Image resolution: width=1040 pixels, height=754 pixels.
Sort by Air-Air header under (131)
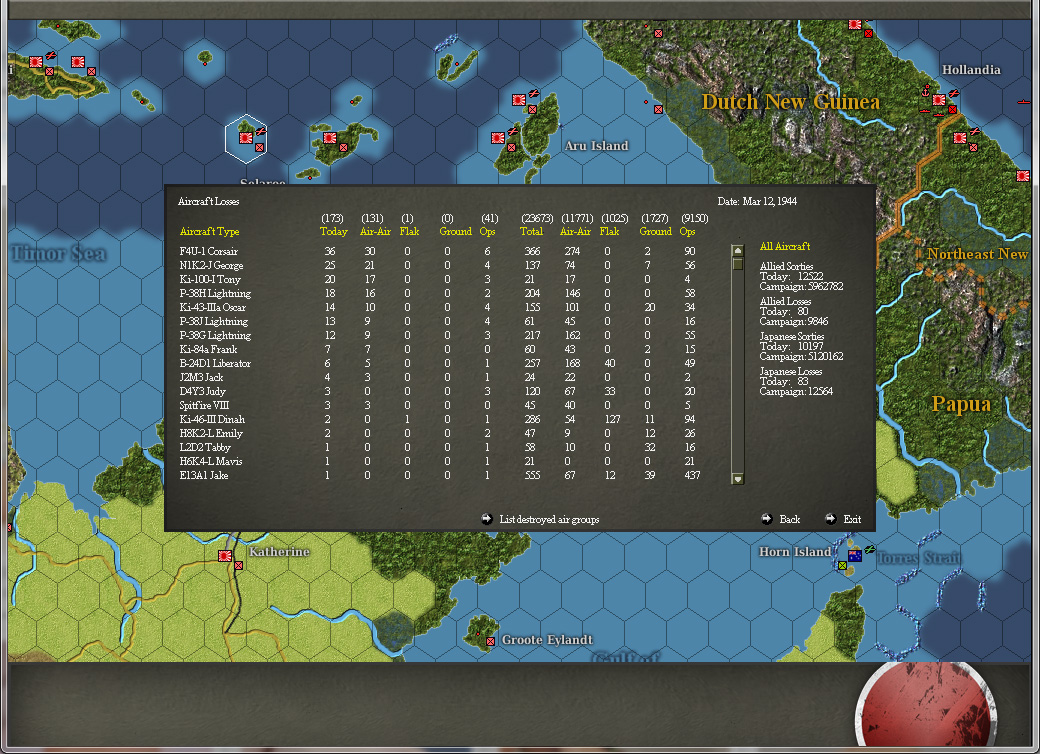[375, 231]
